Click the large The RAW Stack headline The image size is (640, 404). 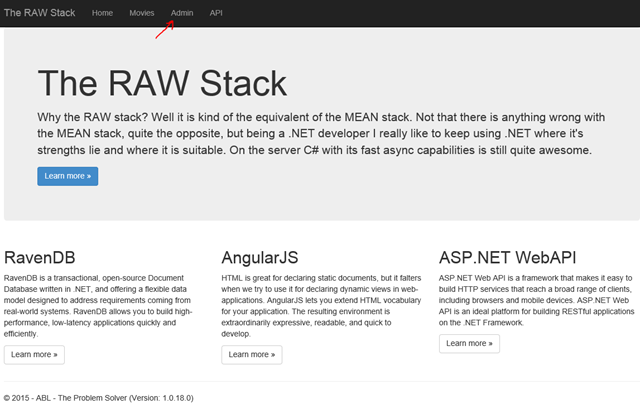click(x=162, y=85)
